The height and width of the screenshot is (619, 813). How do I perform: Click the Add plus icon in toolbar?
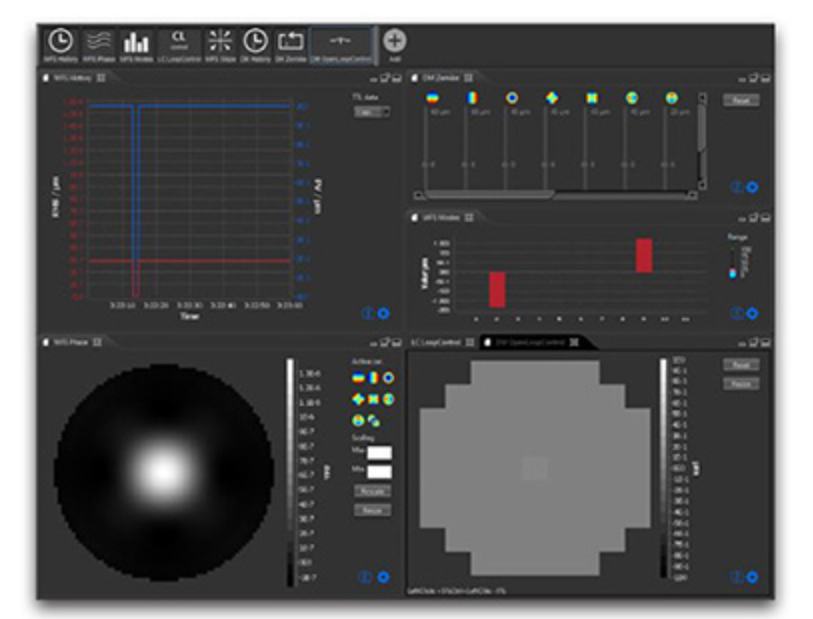click(395, 42)
